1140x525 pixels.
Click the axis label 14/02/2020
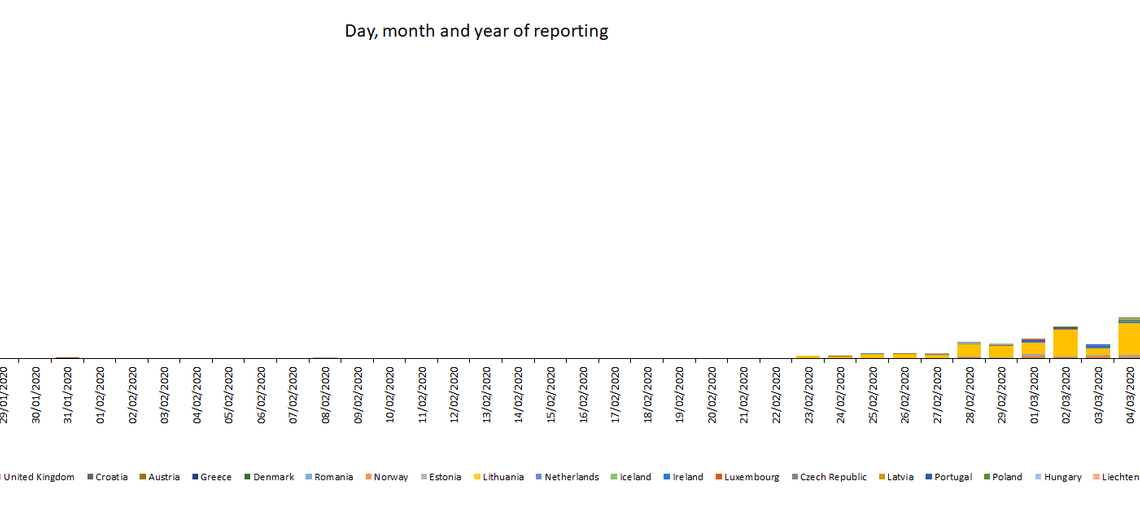coord(518,395)
